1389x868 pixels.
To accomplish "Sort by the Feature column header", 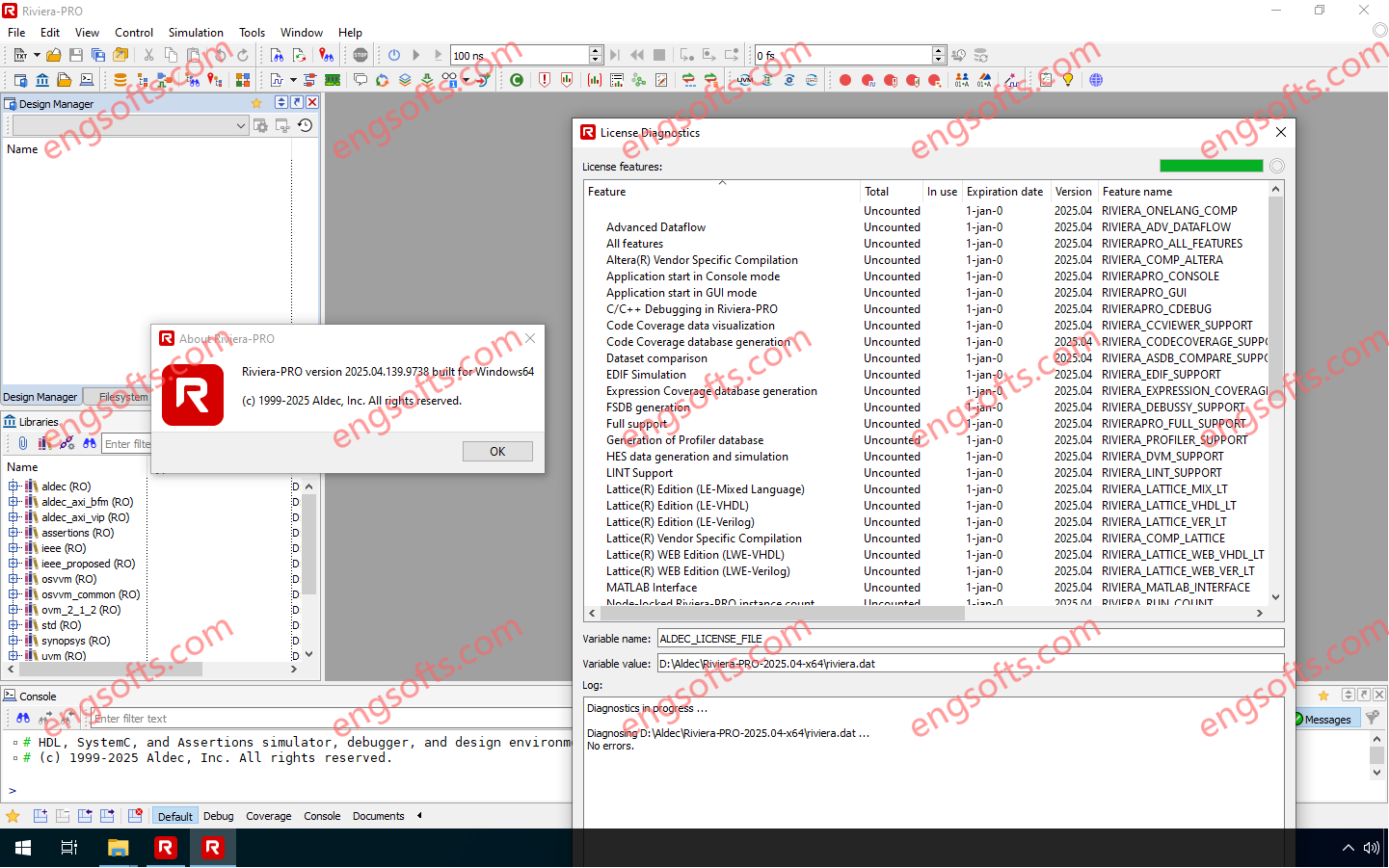I will 722,192.
